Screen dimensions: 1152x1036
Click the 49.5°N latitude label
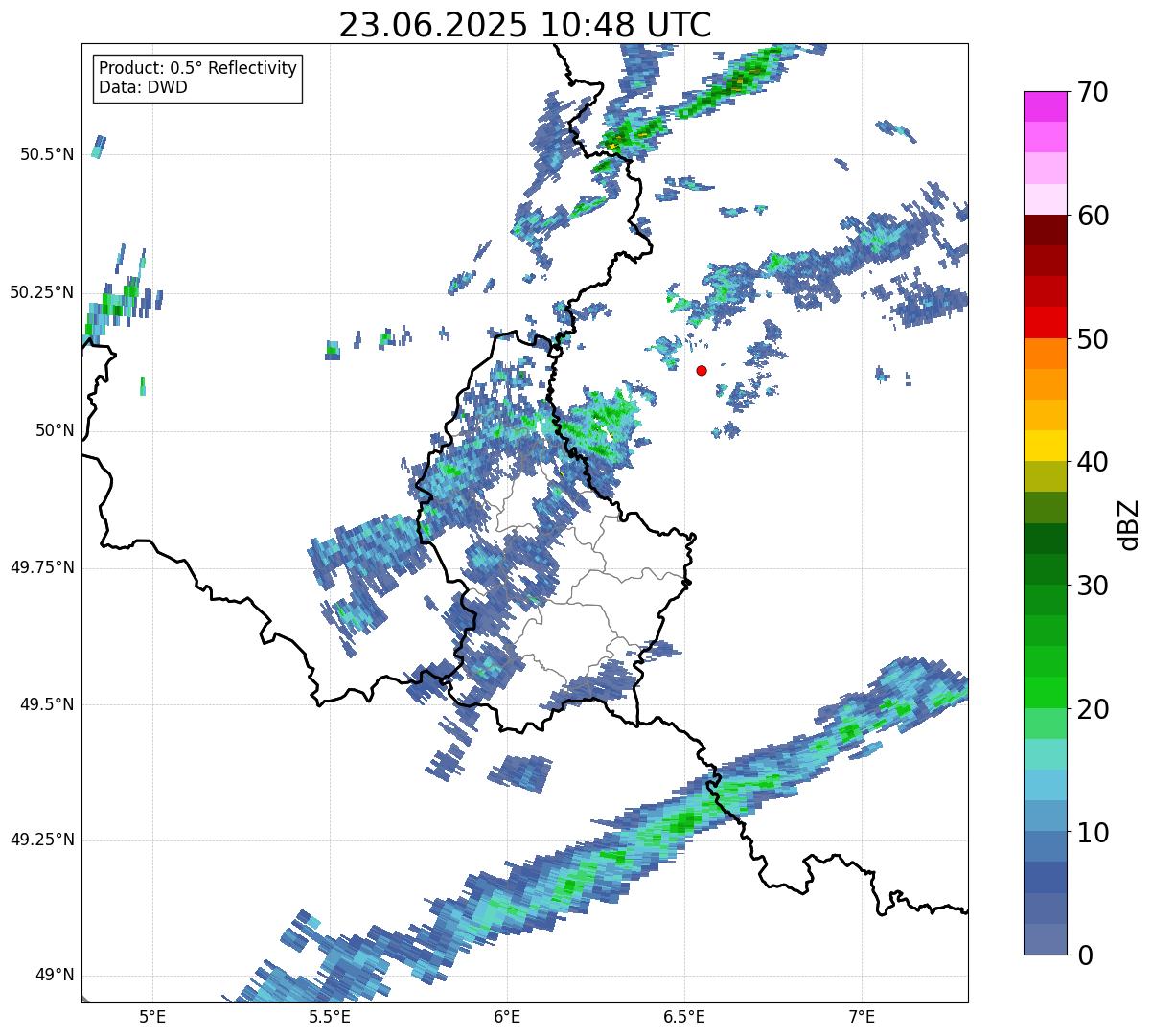[x=47, y=704]
